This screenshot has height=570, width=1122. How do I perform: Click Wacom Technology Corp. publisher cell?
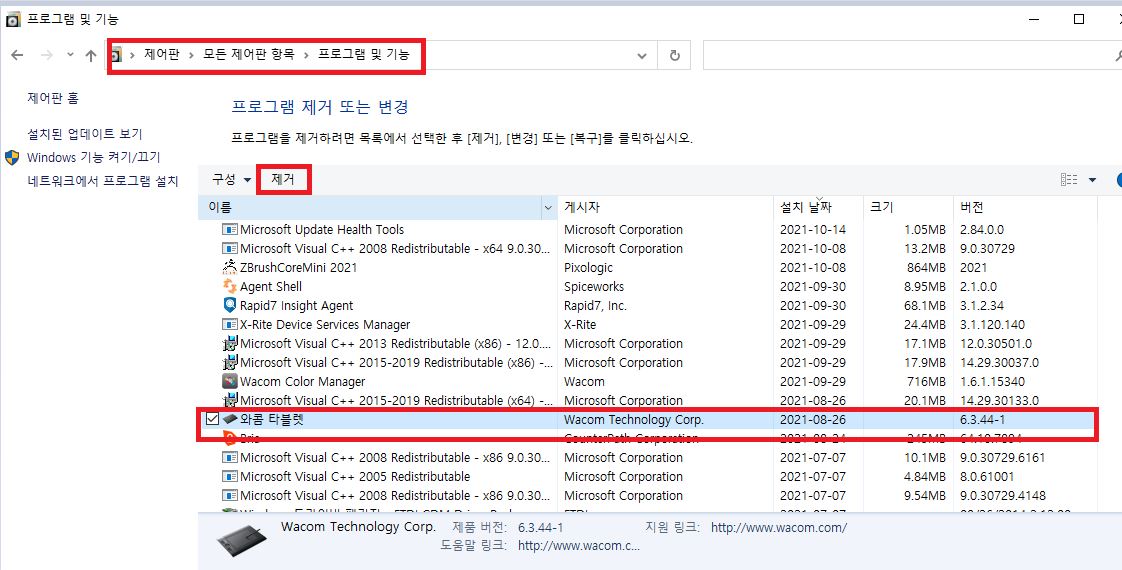633,420
